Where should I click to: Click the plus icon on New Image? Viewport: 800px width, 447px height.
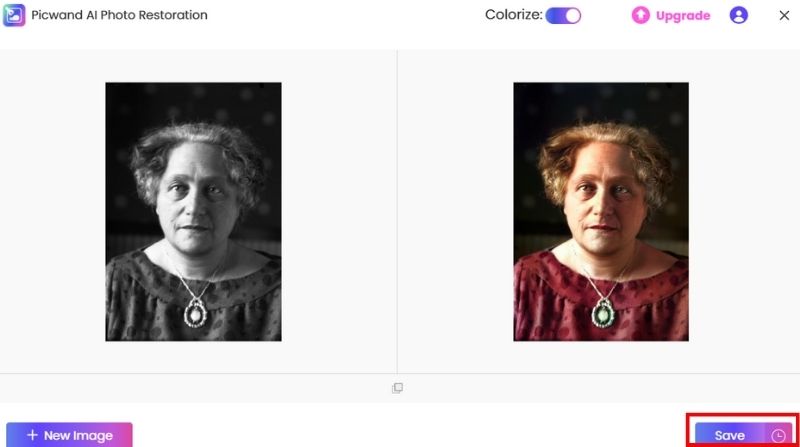click(32, 435)
